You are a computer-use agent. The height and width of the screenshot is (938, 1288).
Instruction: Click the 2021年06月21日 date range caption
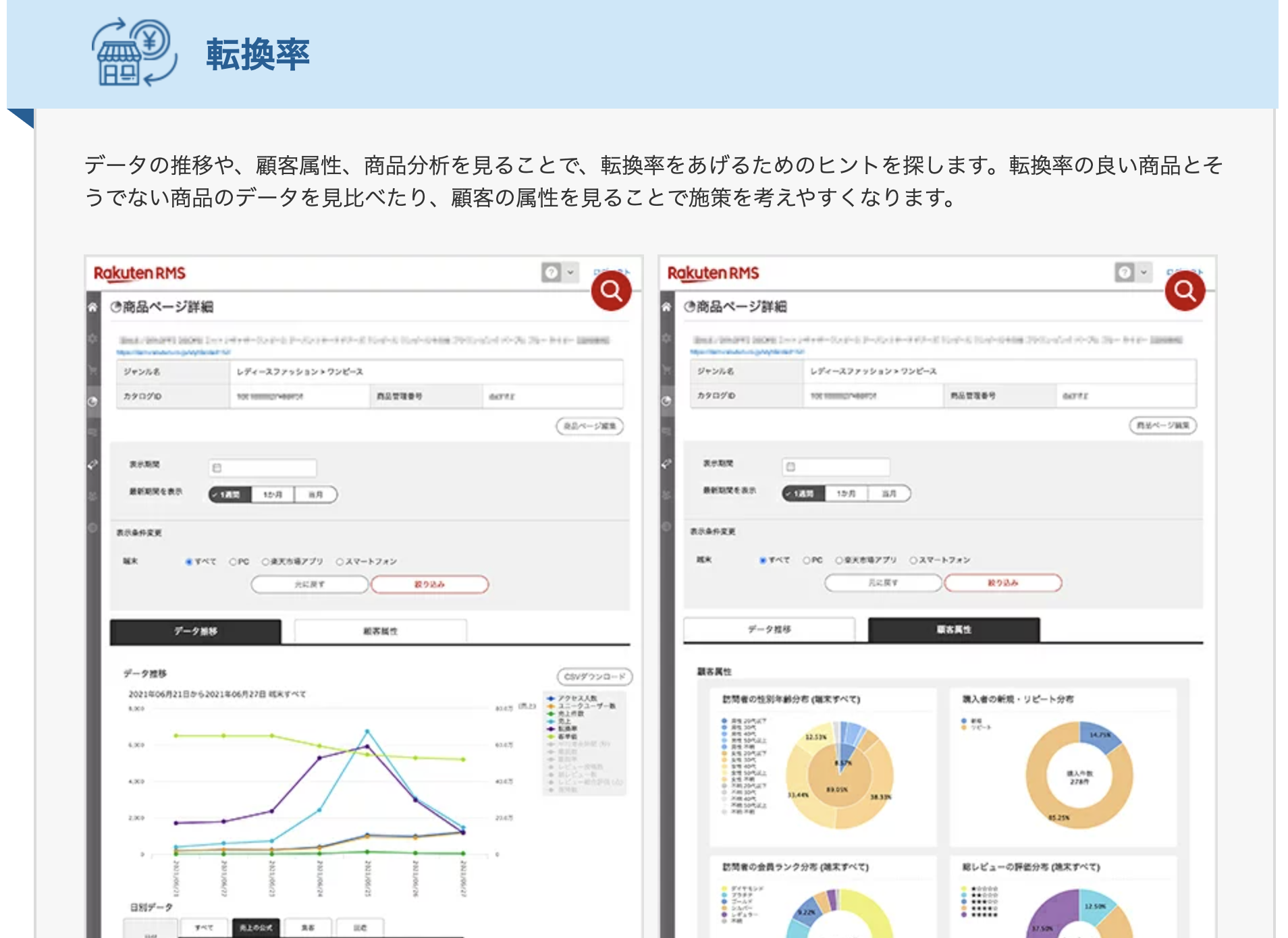click(217, 694)
